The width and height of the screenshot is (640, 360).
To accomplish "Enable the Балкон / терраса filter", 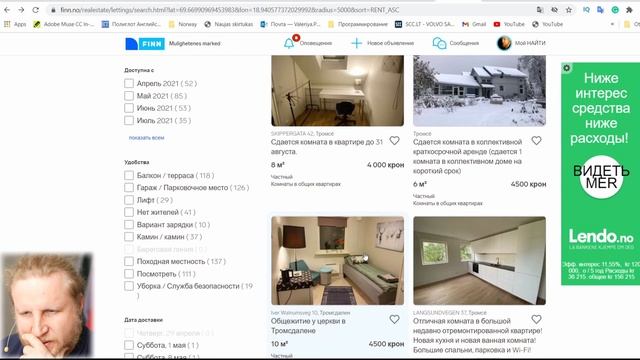I will [x=129, y=176].
